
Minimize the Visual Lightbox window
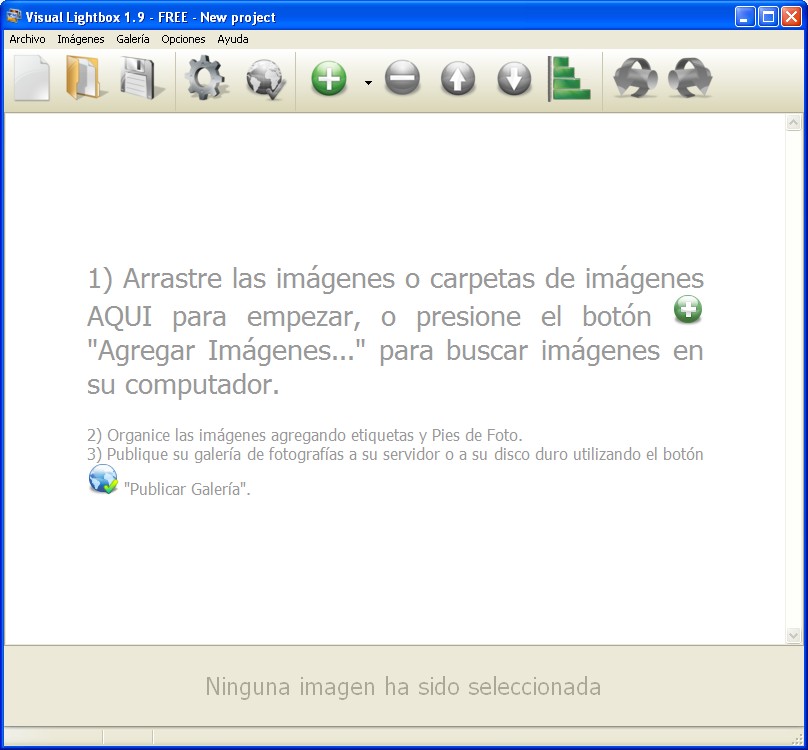click(744, 17)
